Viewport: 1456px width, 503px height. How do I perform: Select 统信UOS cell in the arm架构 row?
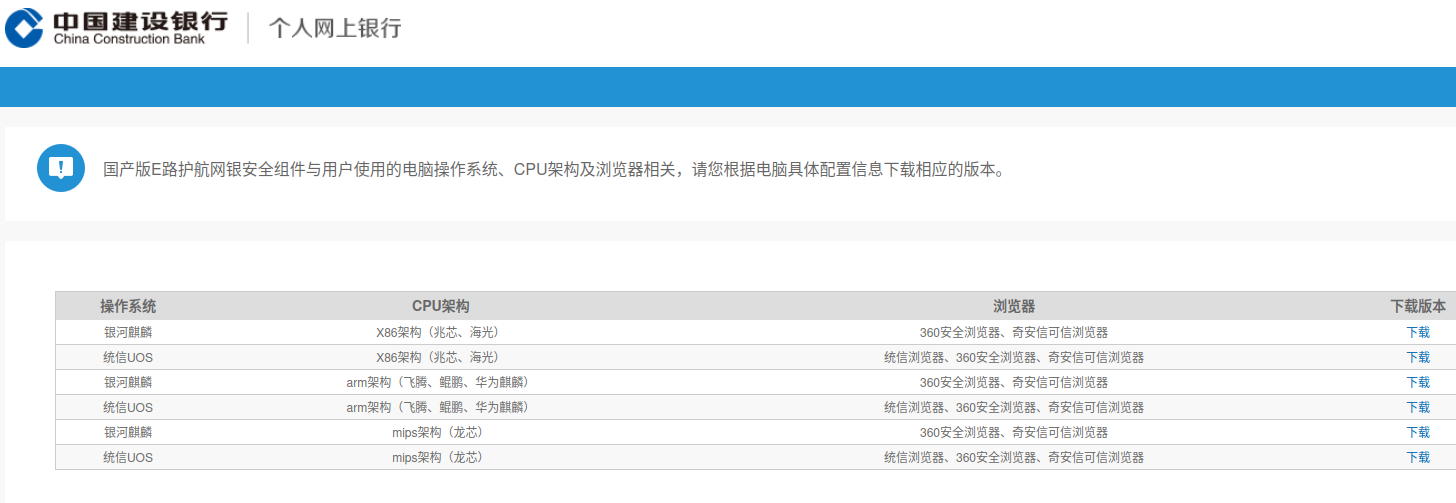(128, 408)
